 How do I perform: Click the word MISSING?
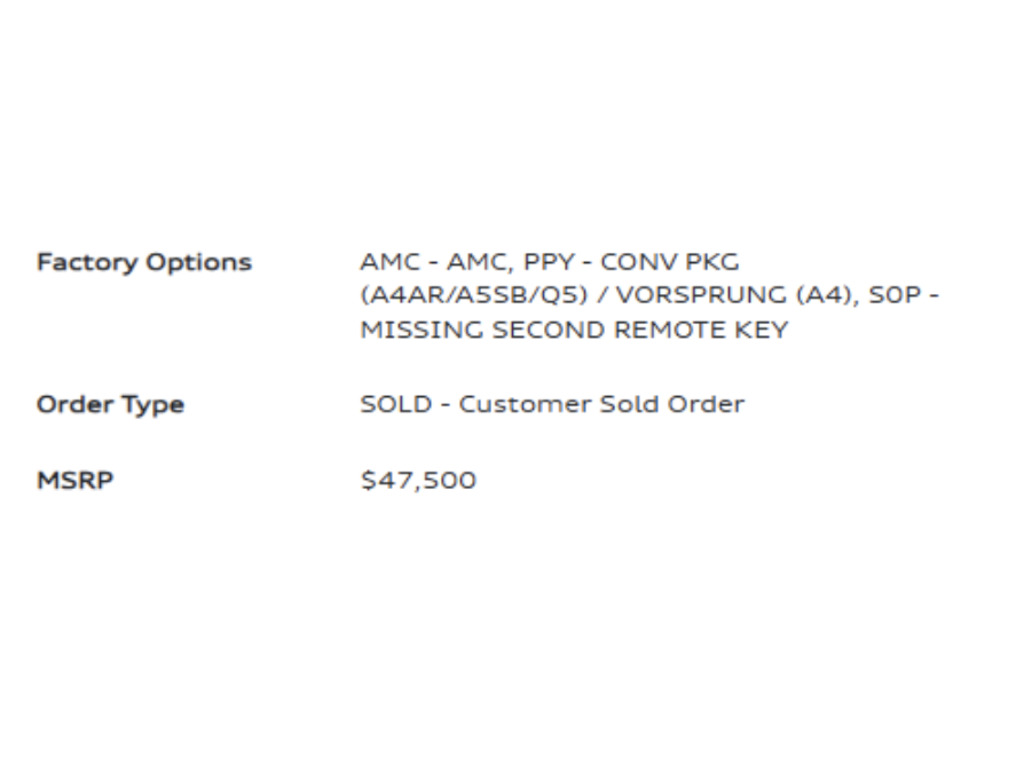422,330
